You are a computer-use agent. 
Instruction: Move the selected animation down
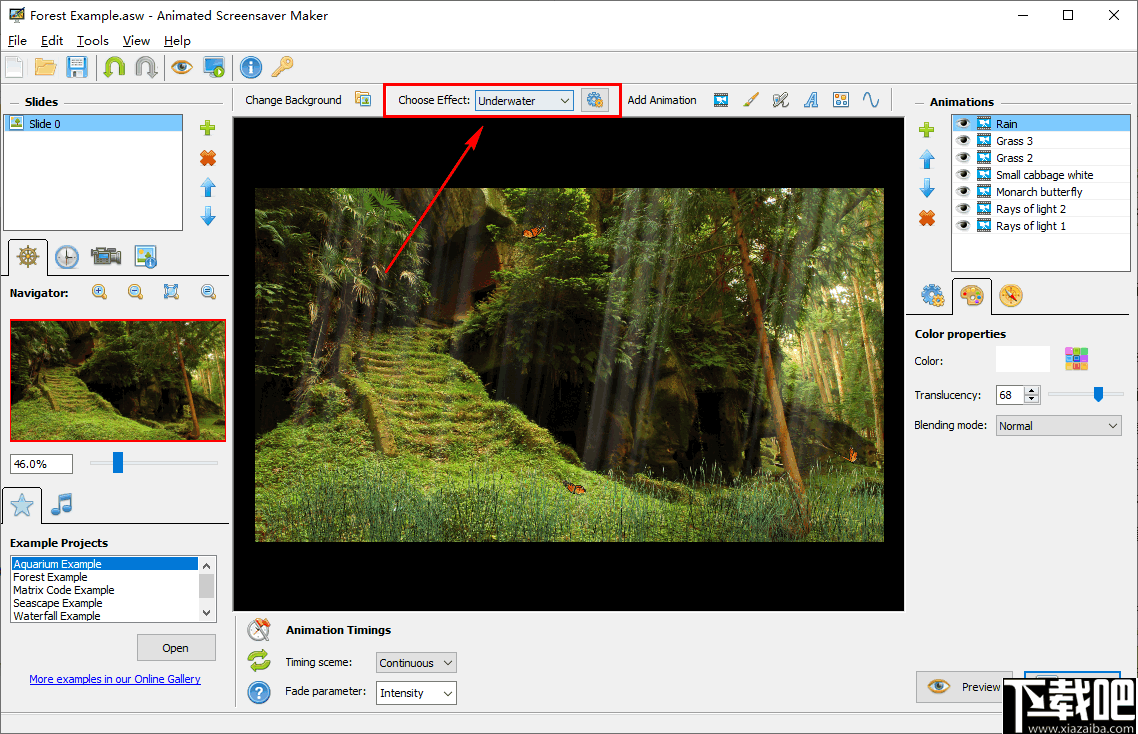(927, 189)
